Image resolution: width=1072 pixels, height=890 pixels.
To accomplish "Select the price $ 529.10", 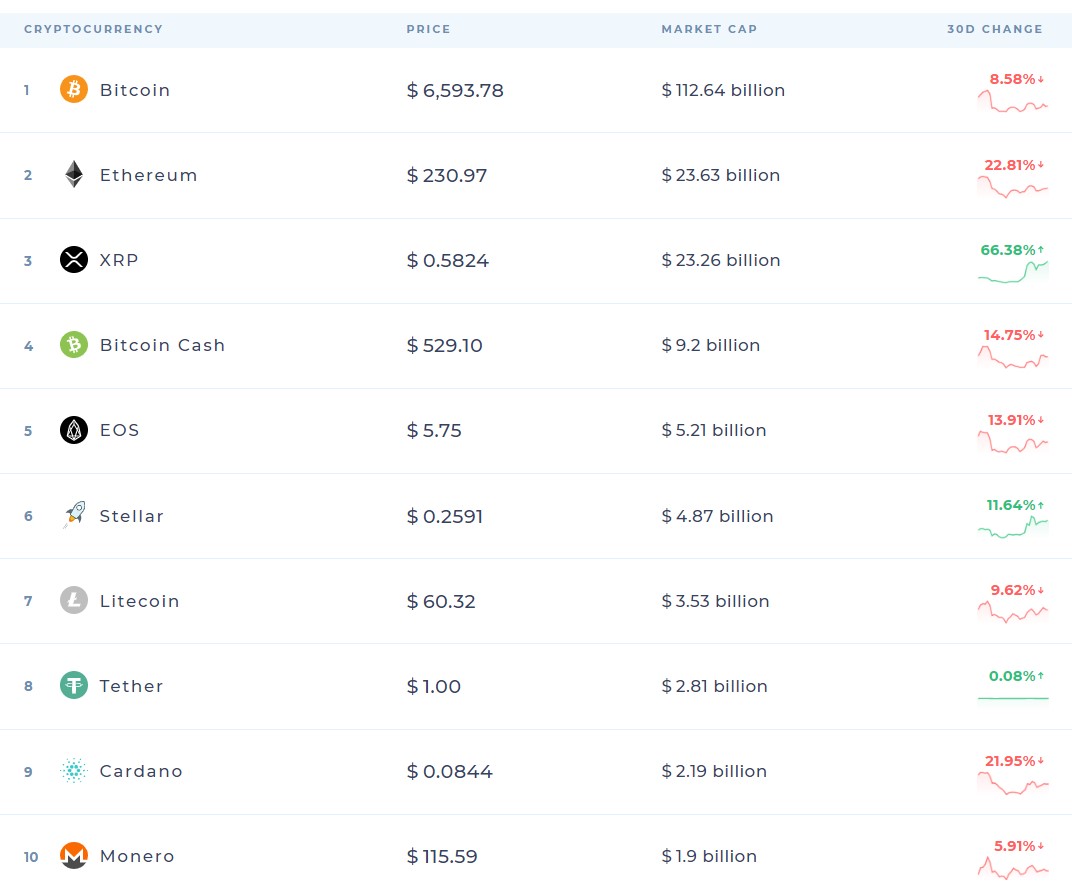I will point(444,345).
